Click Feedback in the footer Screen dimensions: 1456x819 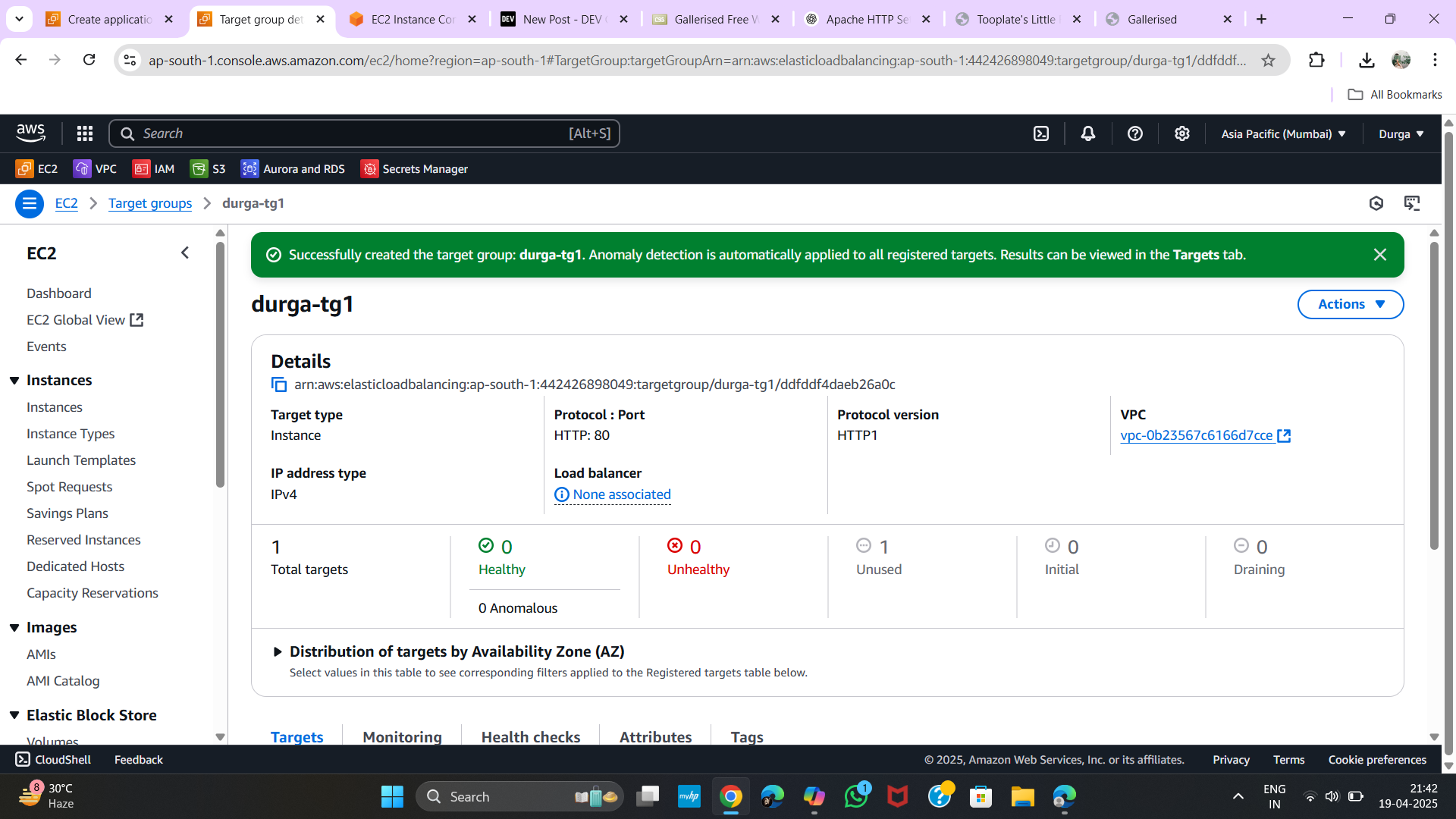pyautogui.click(x=139, y=760)
